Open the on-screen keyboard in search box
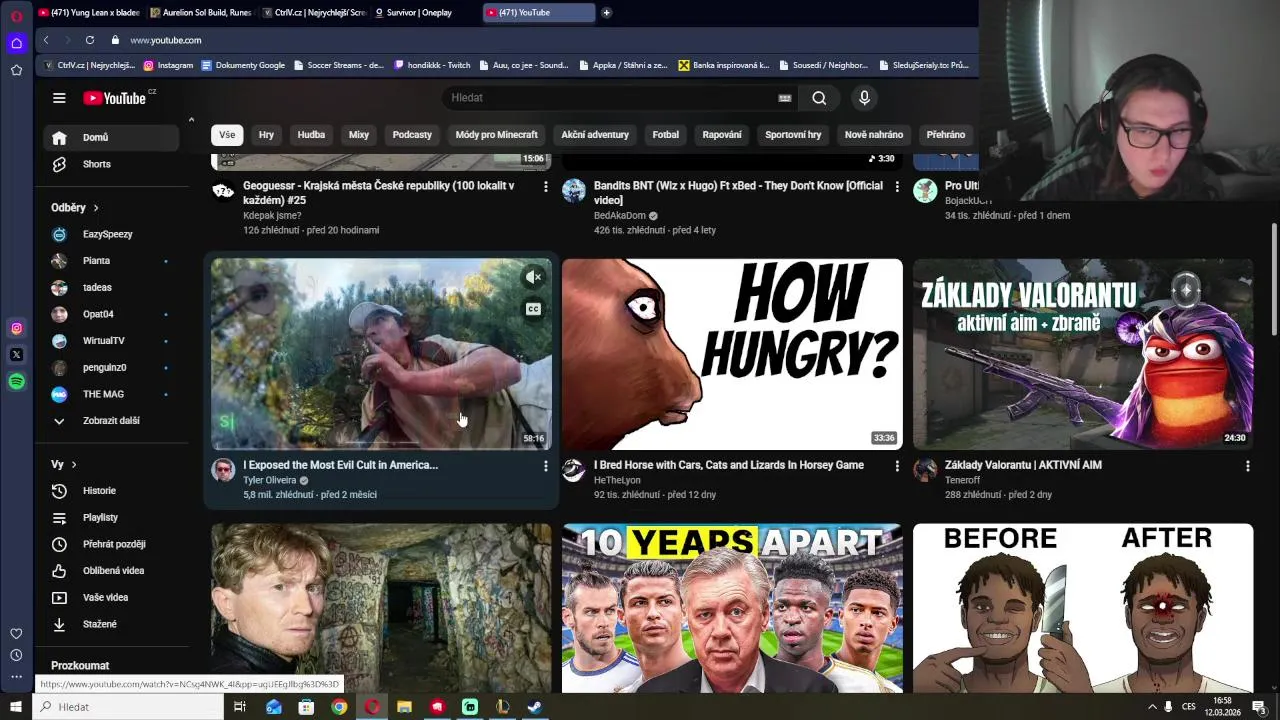 (785, 98)
